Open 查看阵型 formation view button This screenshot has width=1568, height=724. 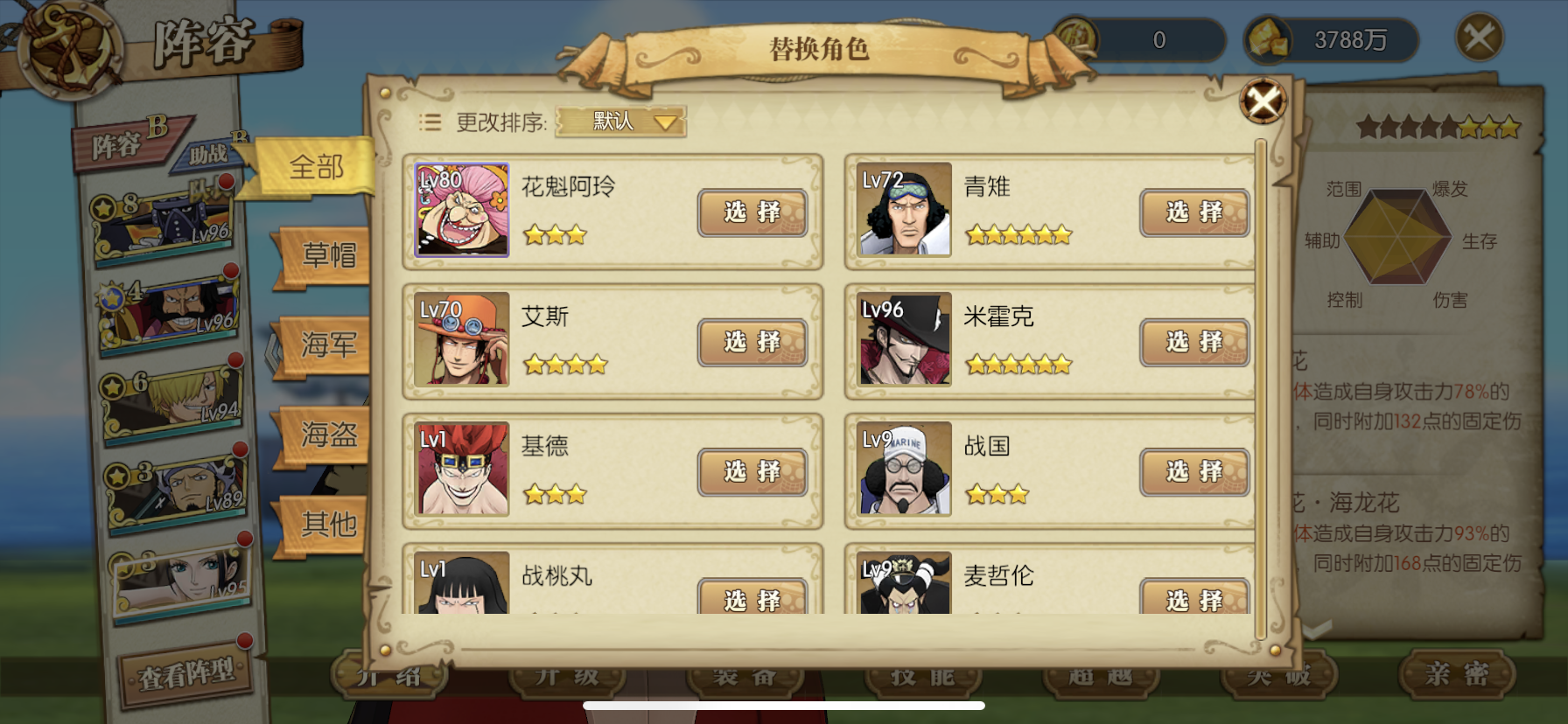(x=186, y=673)
